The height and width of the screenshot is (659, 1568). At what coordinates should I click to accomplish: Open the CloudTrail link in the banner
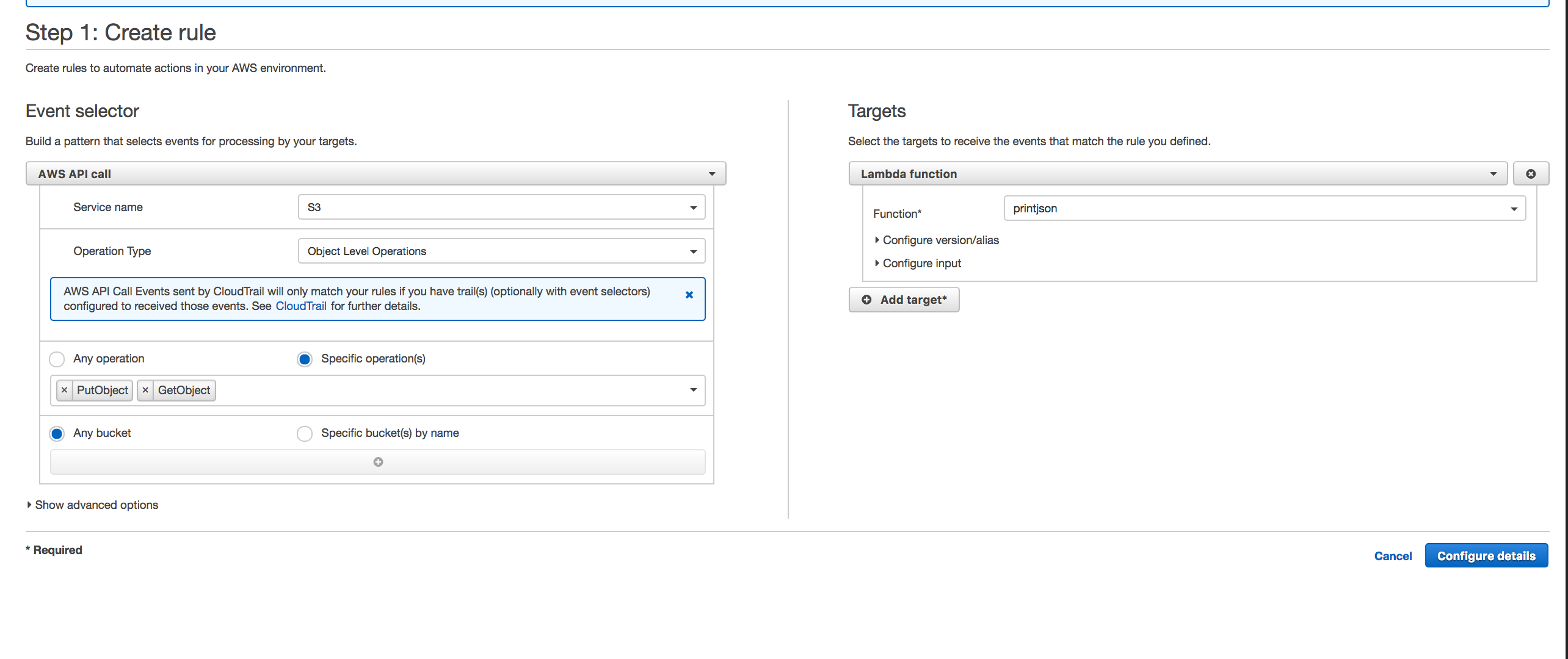point(300,306)
